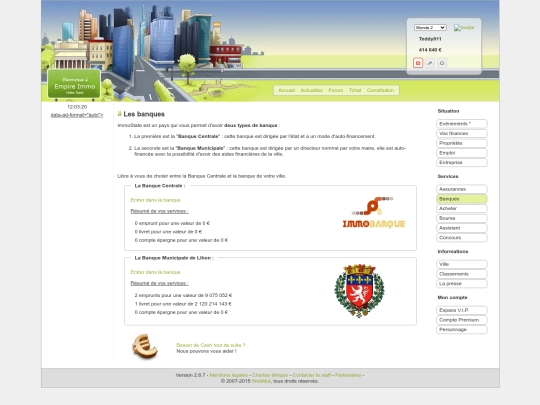
Task: Open Personnage under Mon compte
Action: click(462, 329)
